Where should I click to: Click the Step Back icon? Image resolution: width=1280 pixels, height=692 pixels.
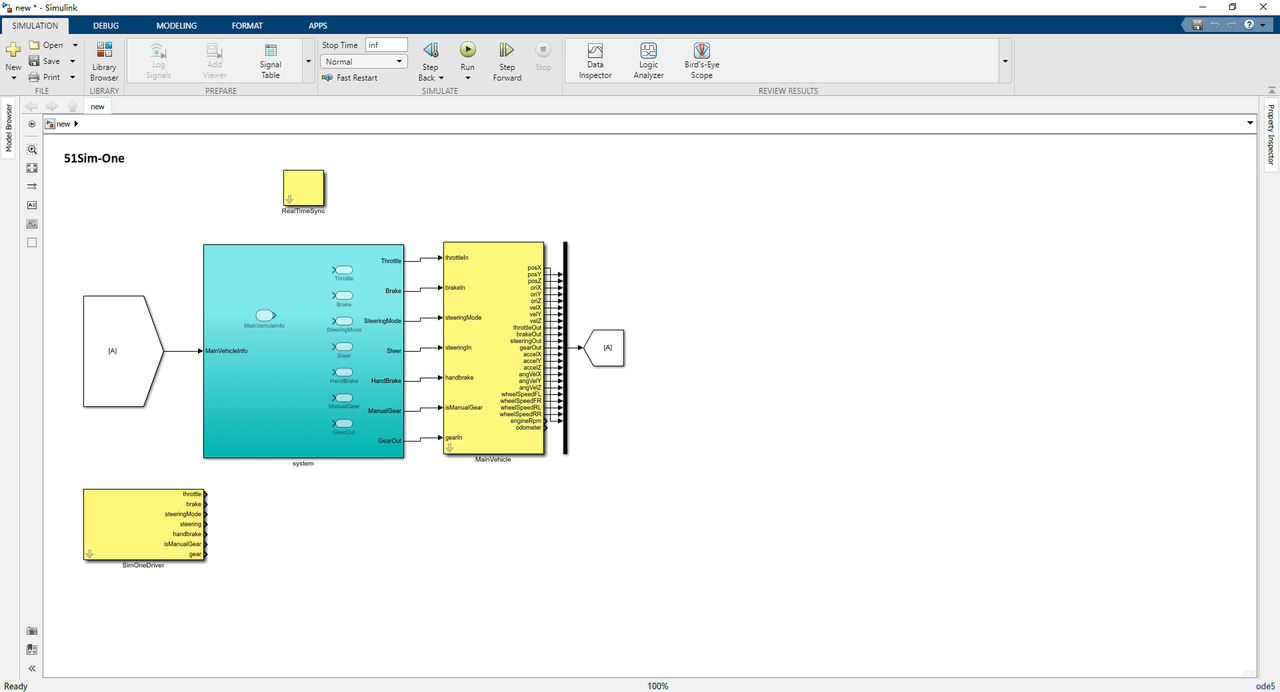point(431,49)
